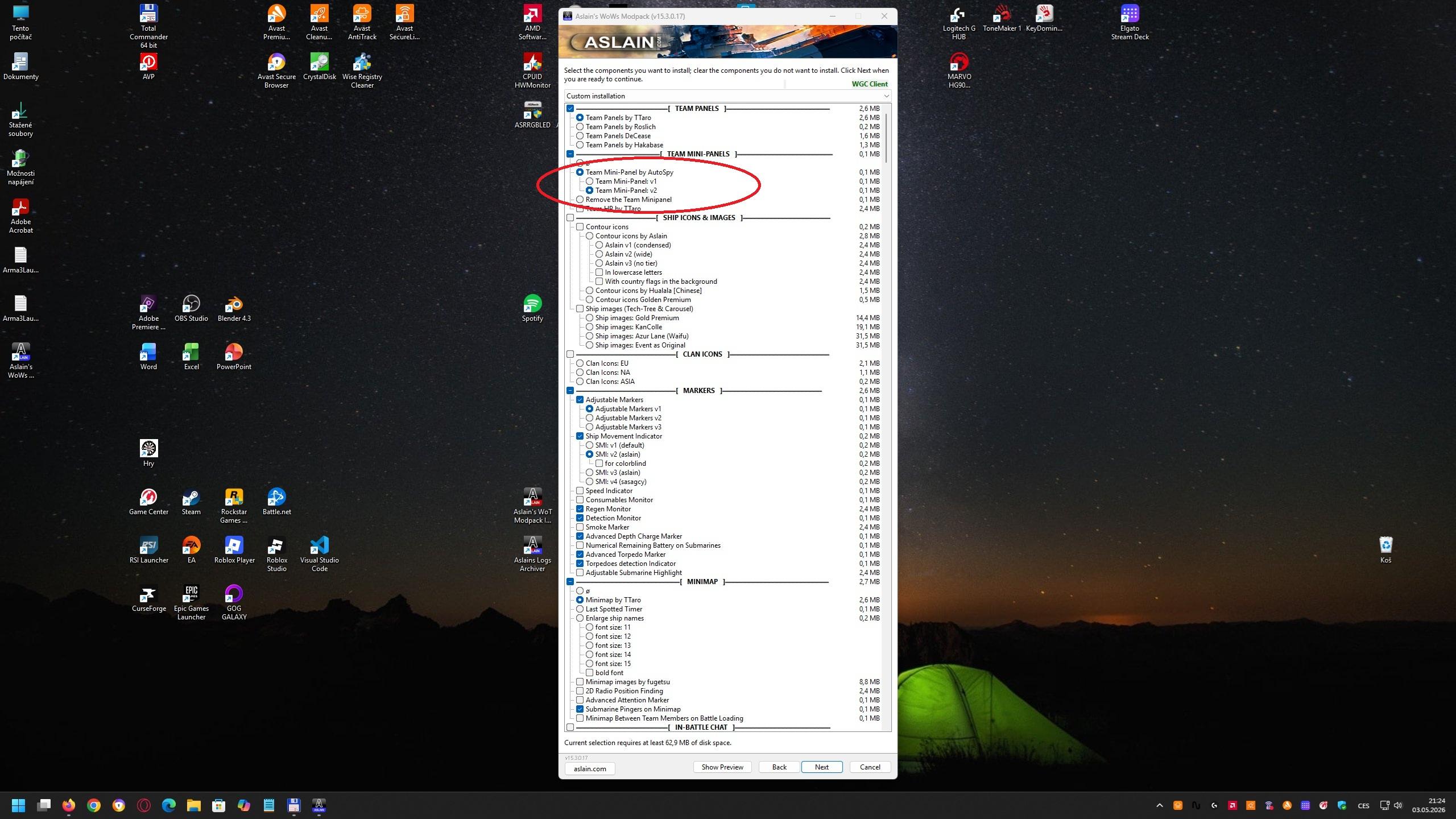
Task: Open Aslains Logs Archiver desktop icon
Action: coord(532,554)
